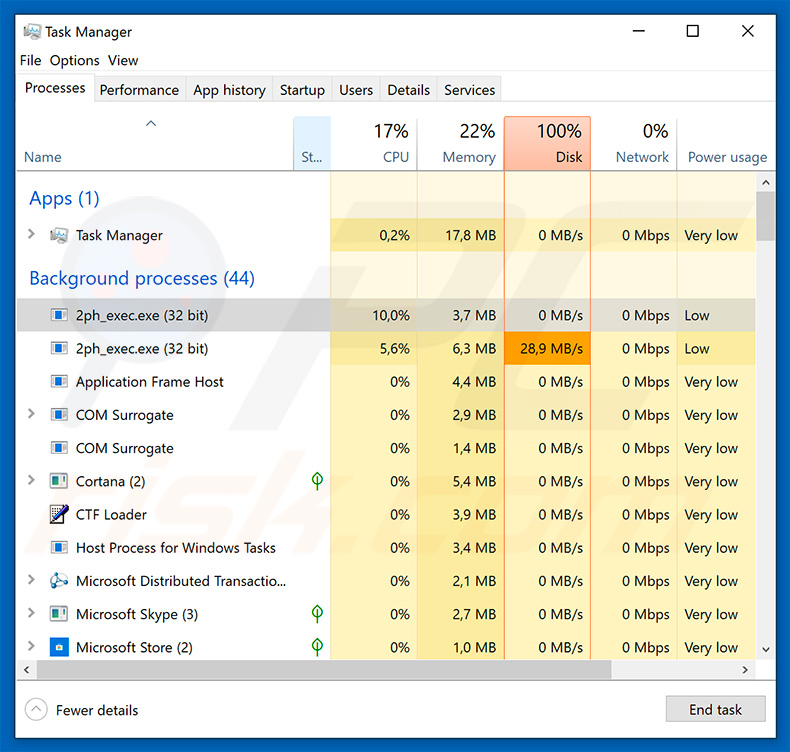Sort by the 22% Memory column header
This screenshot has width=790, height=752.
(x=460, y=144)
